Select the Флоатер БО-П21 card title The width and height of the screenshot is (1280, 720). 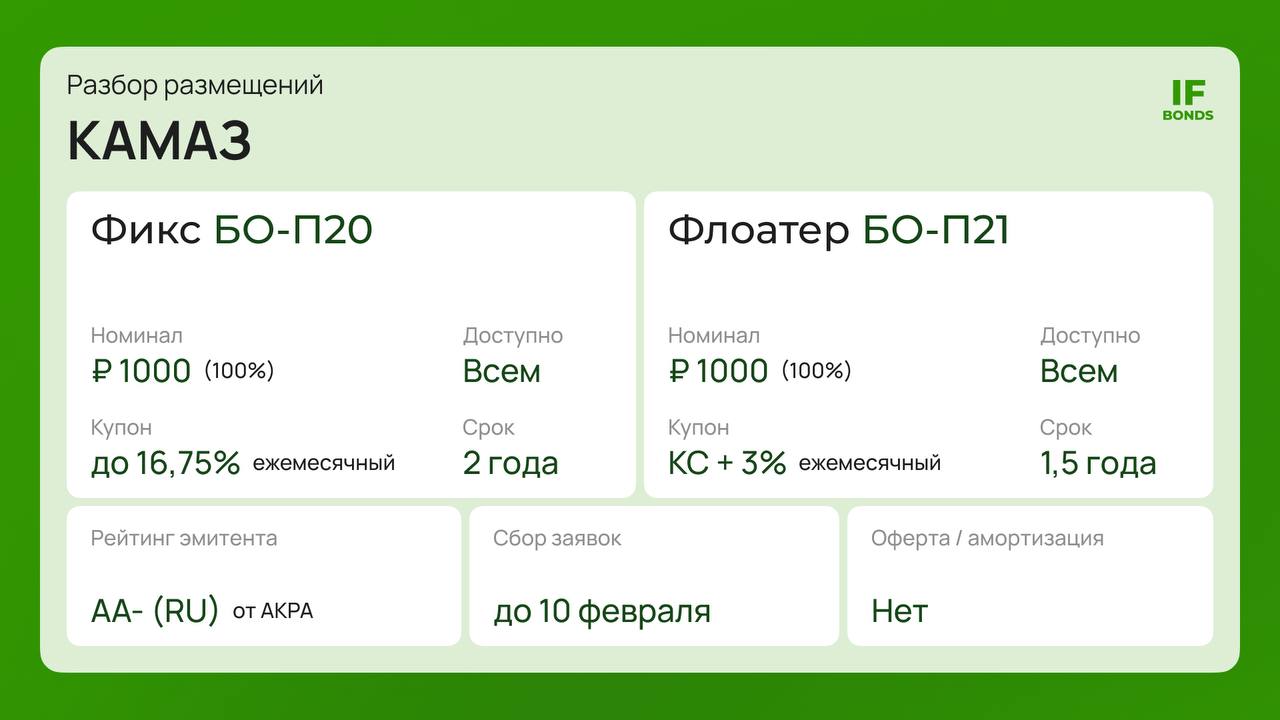click(838, 230)
